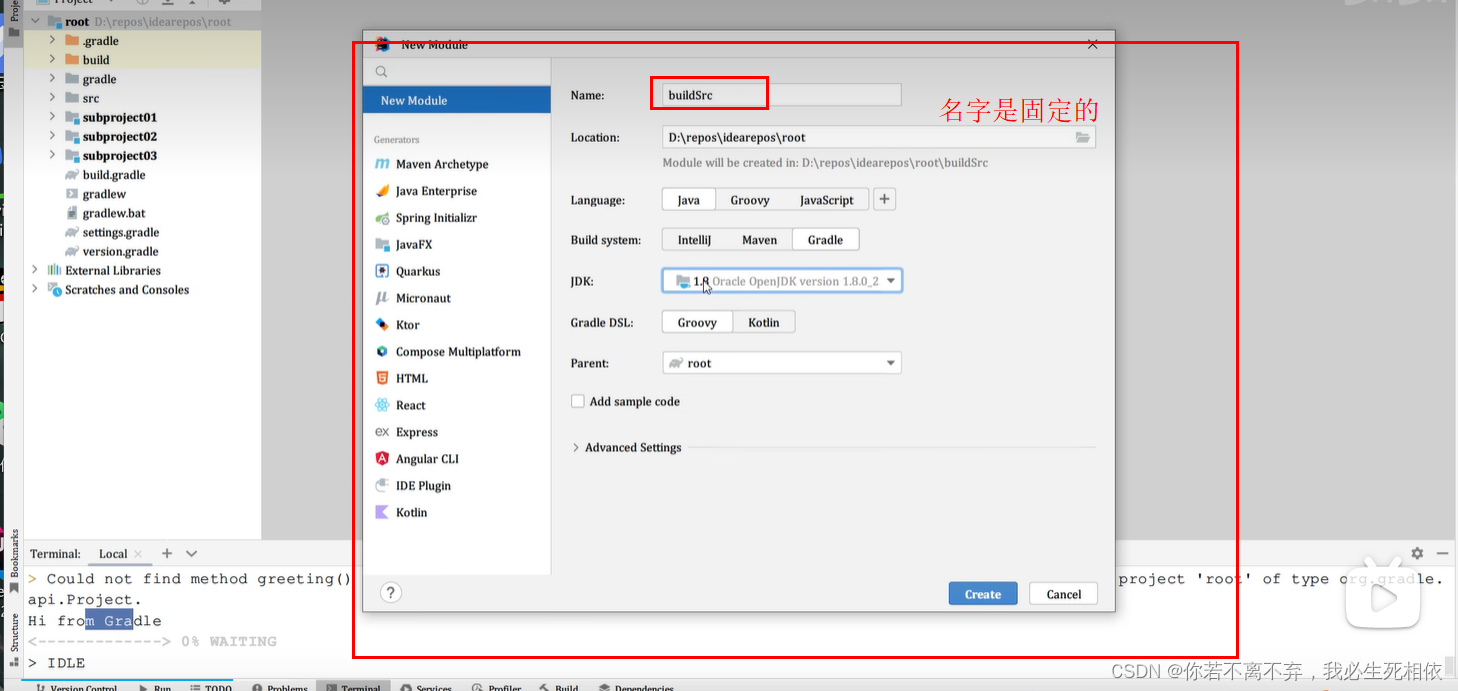Expand the subproject01 module
Image resolution: width=1458 pixels, height=691 pixels.
coord(53,117)
